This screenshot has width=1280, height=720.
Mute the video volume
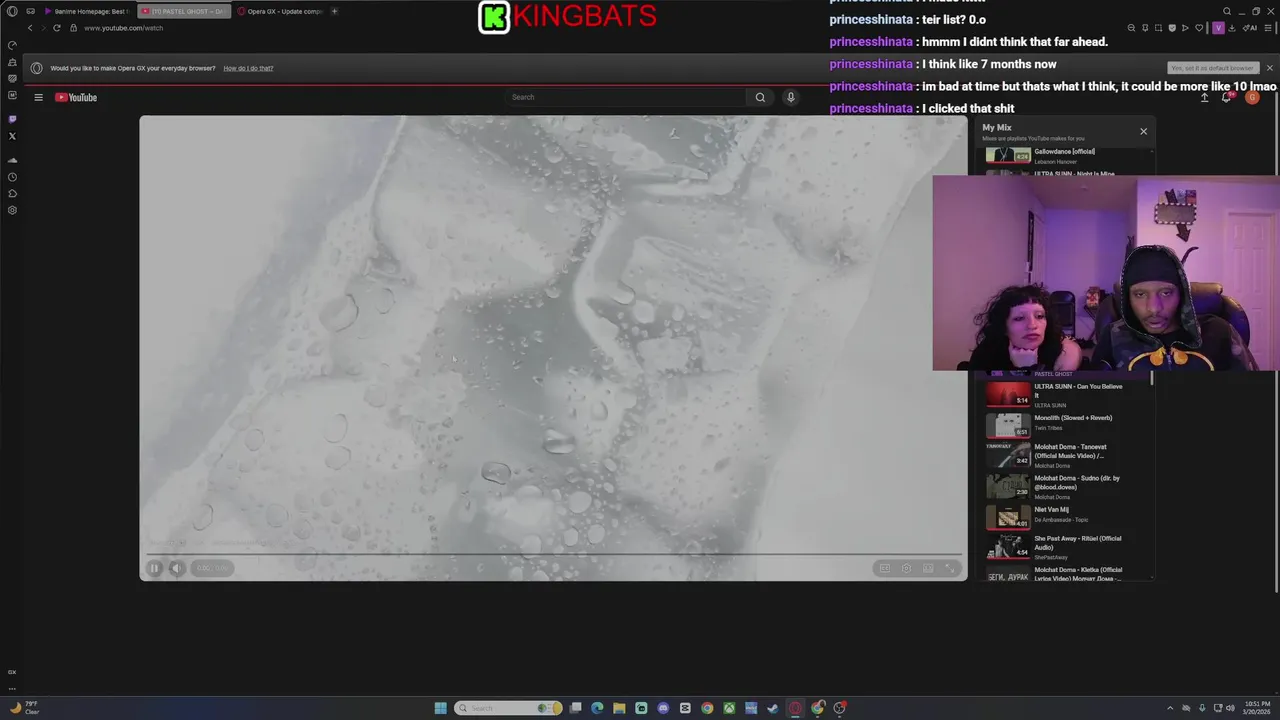tap(176, 568)
